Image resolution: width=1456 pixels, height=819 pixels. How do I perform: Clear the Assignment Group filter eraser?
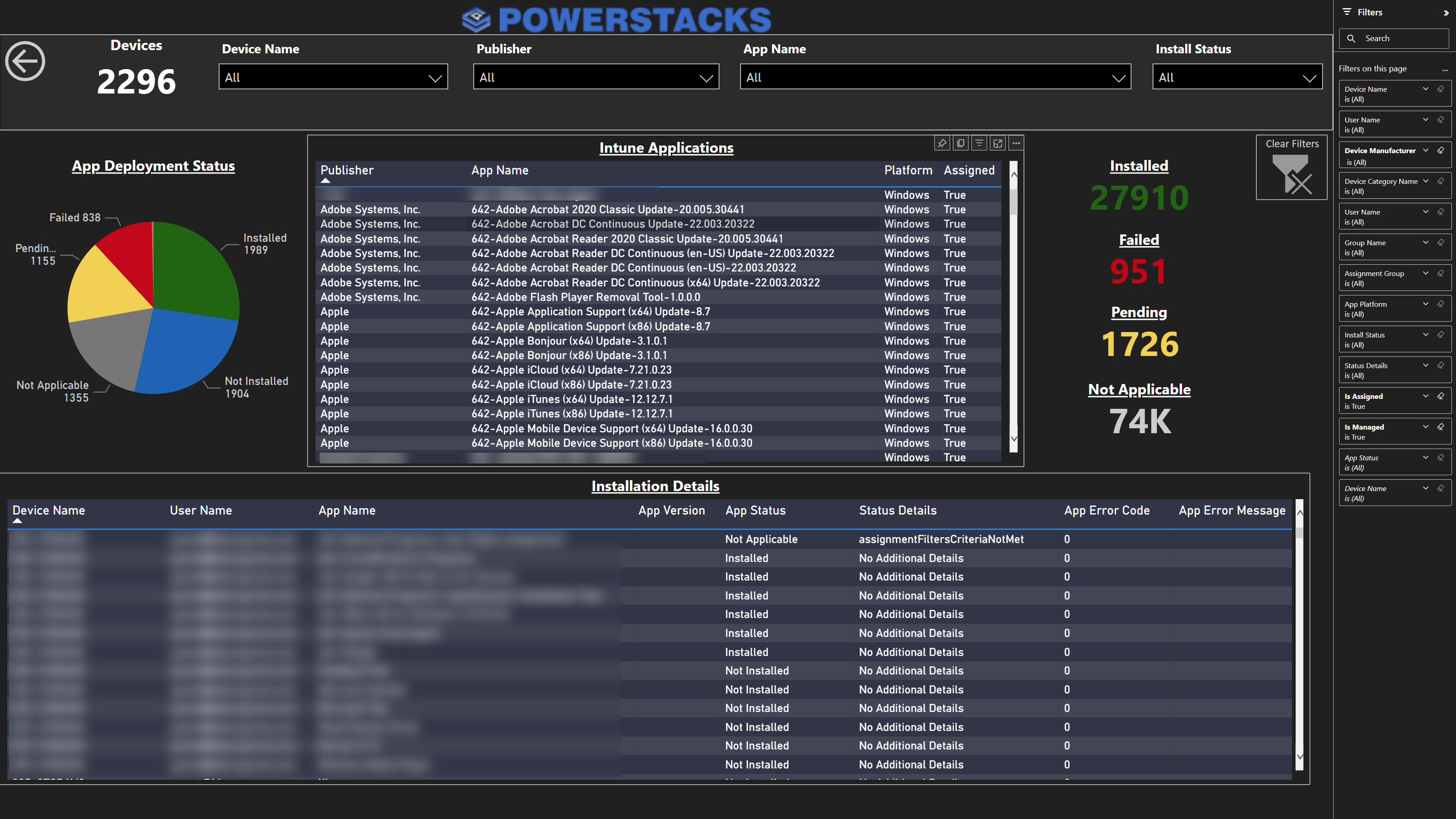(x=1441, y=273)
